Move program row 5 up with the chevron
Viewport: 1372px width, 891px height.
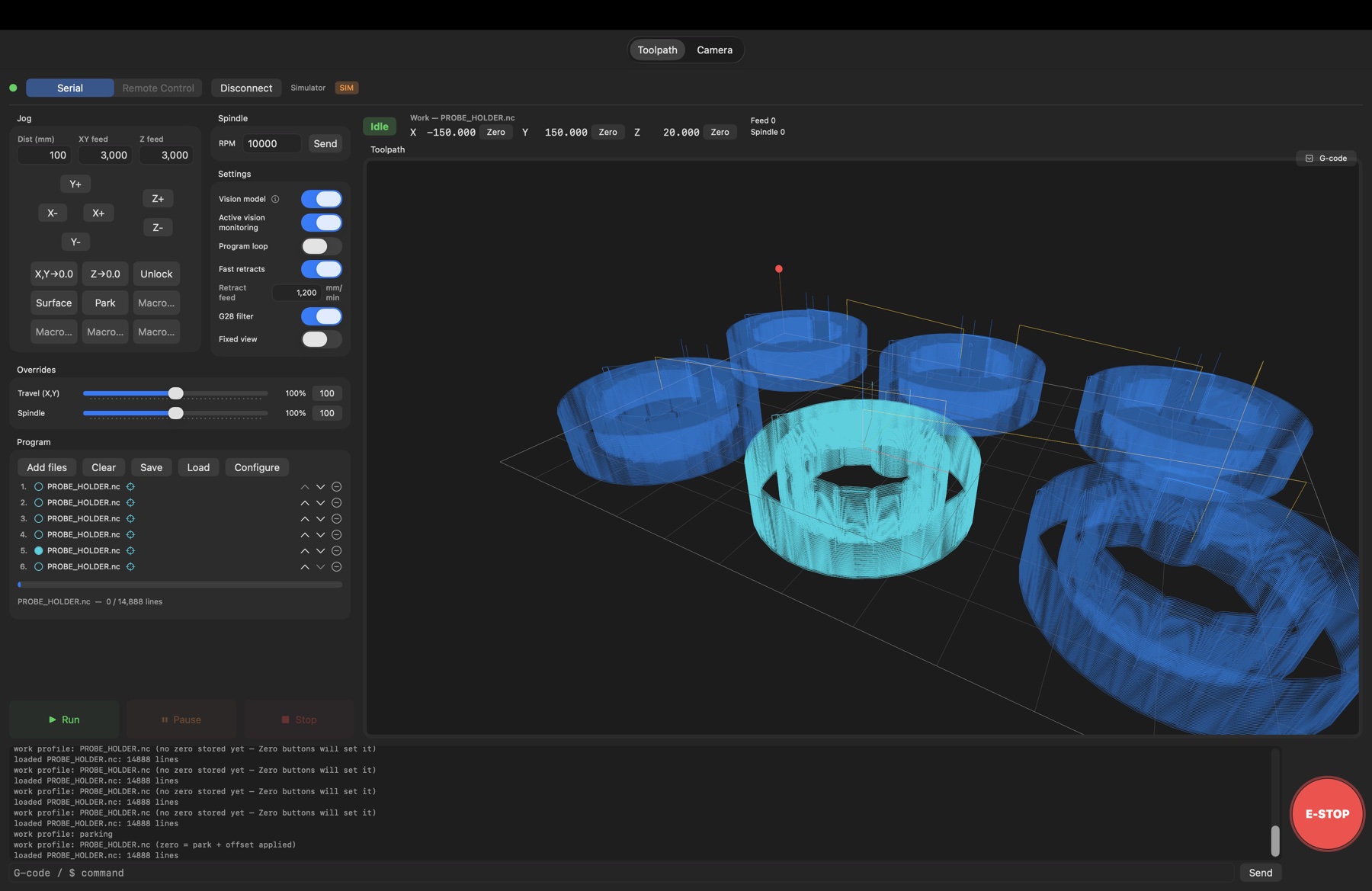(x=305, y=550)
